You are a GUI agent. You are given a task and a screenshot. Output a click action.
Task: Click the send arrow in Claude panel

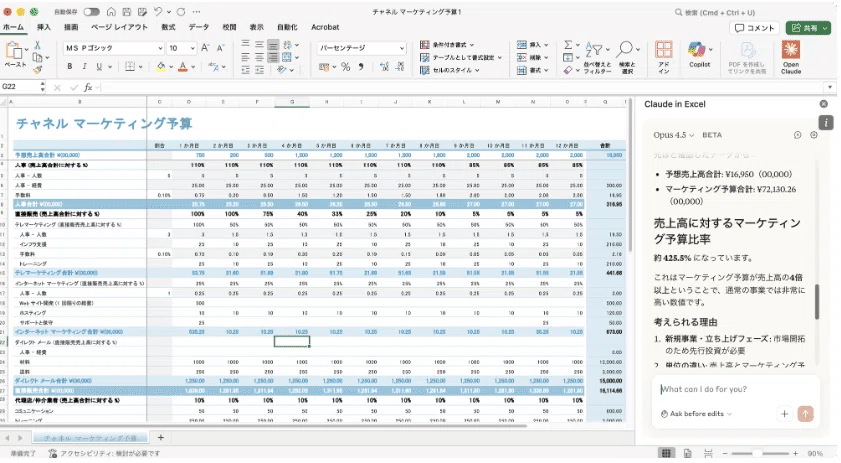click(x=806, y=413)
